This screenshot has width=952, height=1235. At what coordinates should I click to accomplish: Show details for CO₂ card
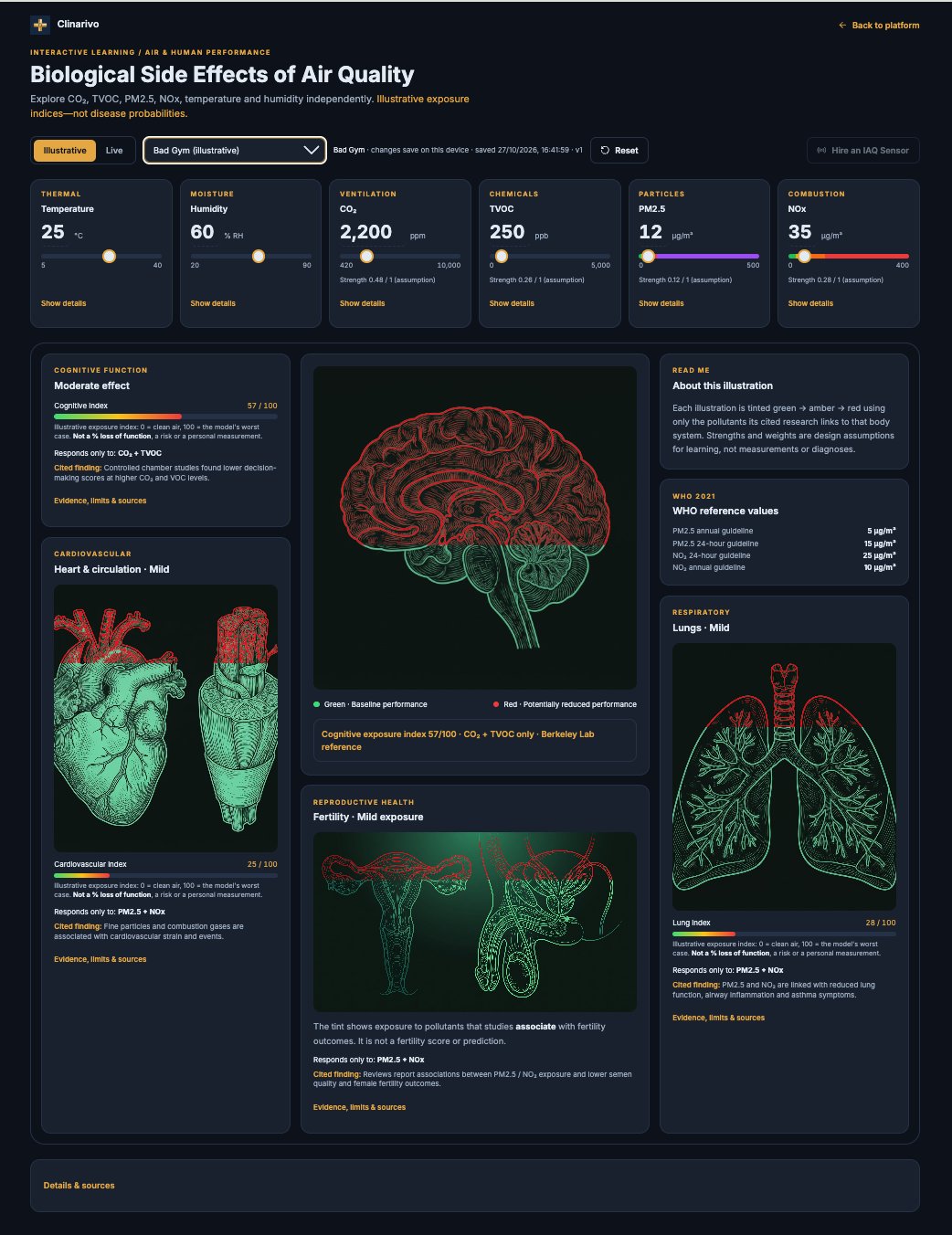click(362, 303)
